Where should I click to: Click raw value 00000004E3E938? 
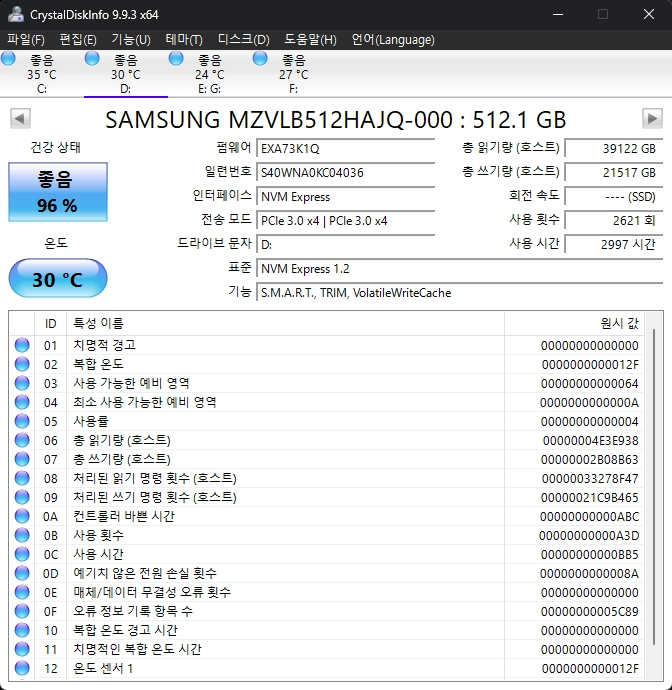(590, 440)
